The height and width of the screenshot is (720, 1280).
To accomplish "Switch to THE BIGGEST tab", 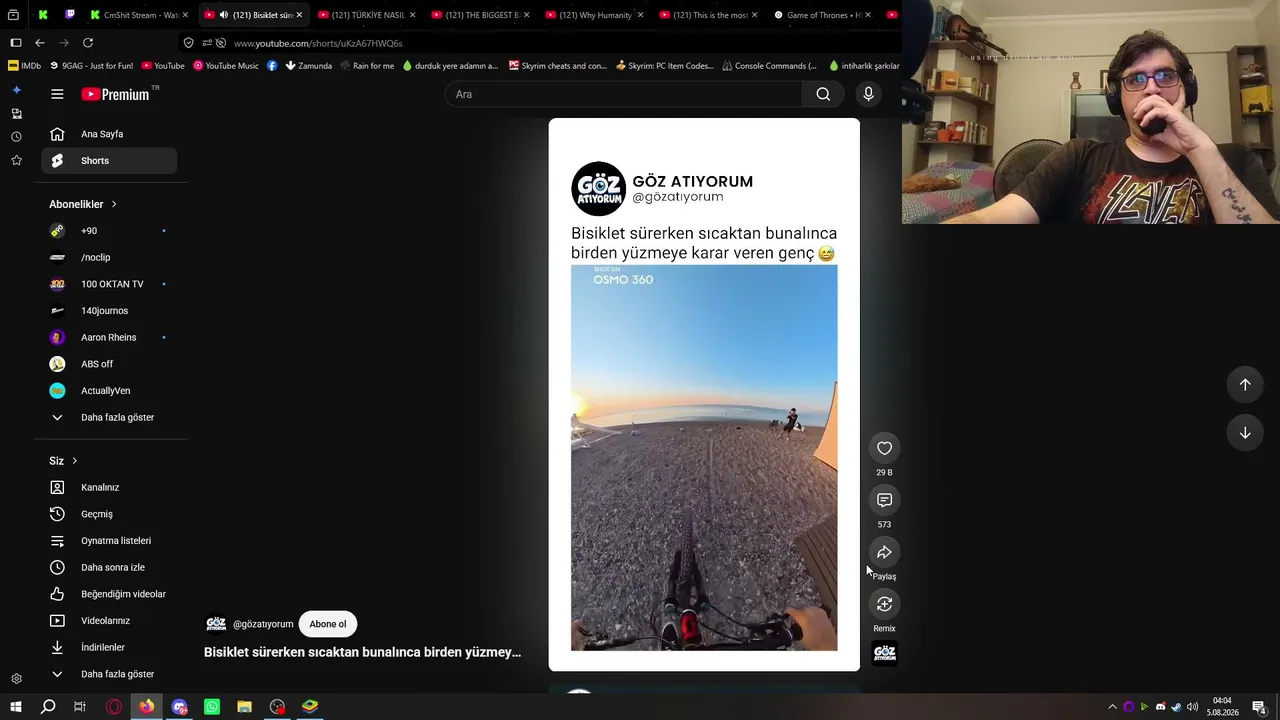I will pos(478,15).
